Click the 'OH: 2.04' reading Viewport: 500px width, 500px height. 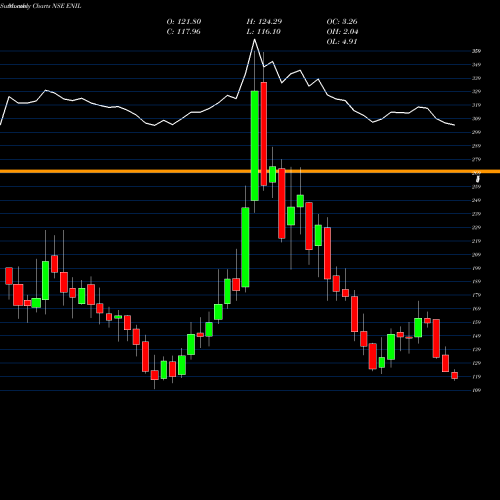[x=342, y=32]
